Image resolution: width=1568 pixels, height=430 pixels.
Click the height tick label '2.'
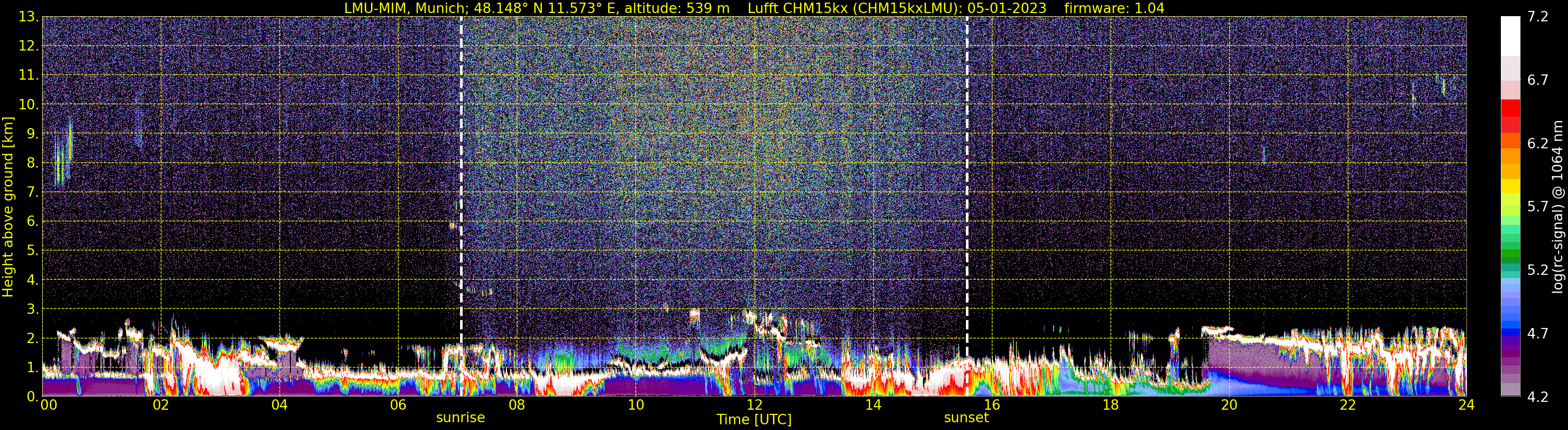[32, 339]
